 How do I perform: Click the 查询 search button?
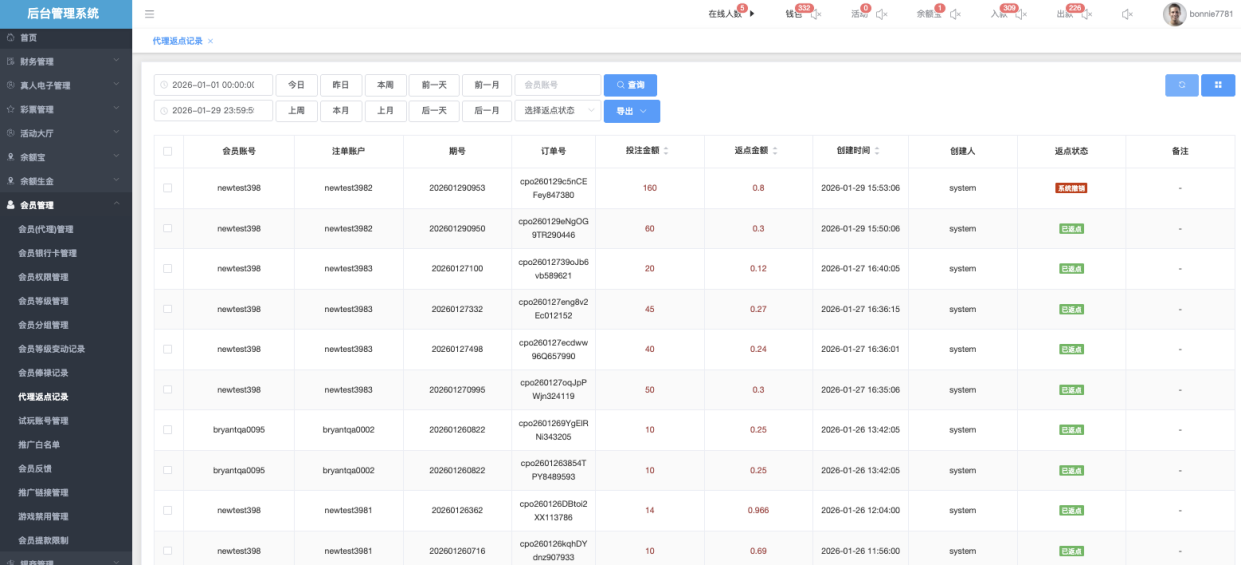coord(630,85)
